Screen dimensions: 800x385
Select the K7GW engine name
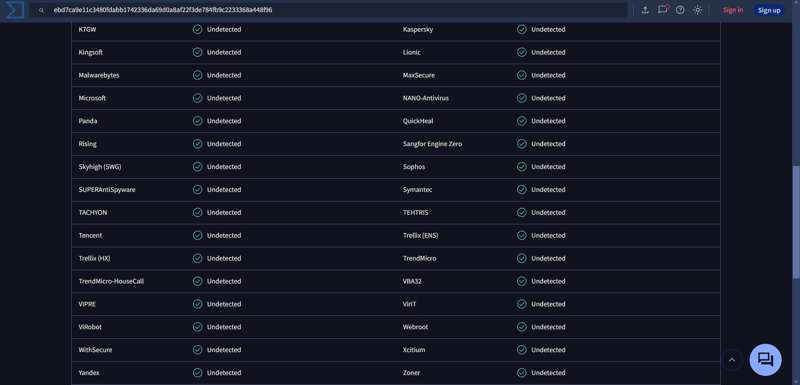point(87,30)
